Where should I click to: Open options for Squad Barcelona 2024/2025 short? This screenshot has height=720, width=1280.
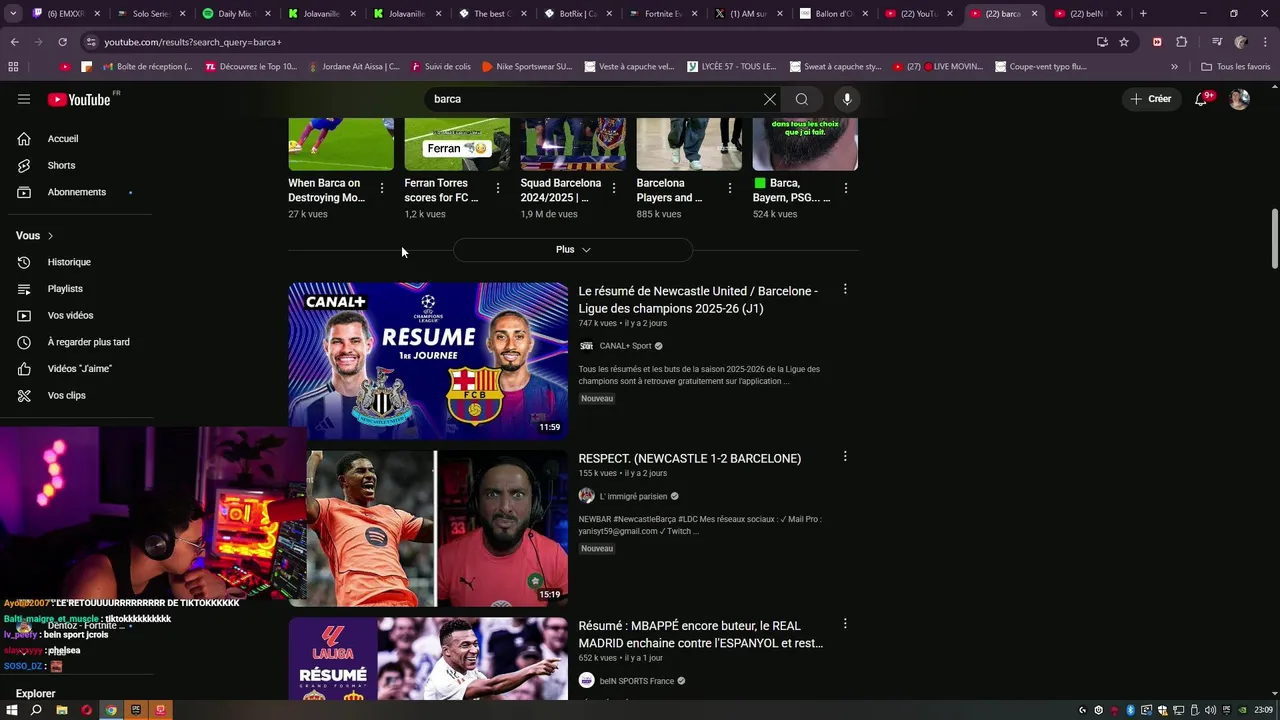click(613, 188)
